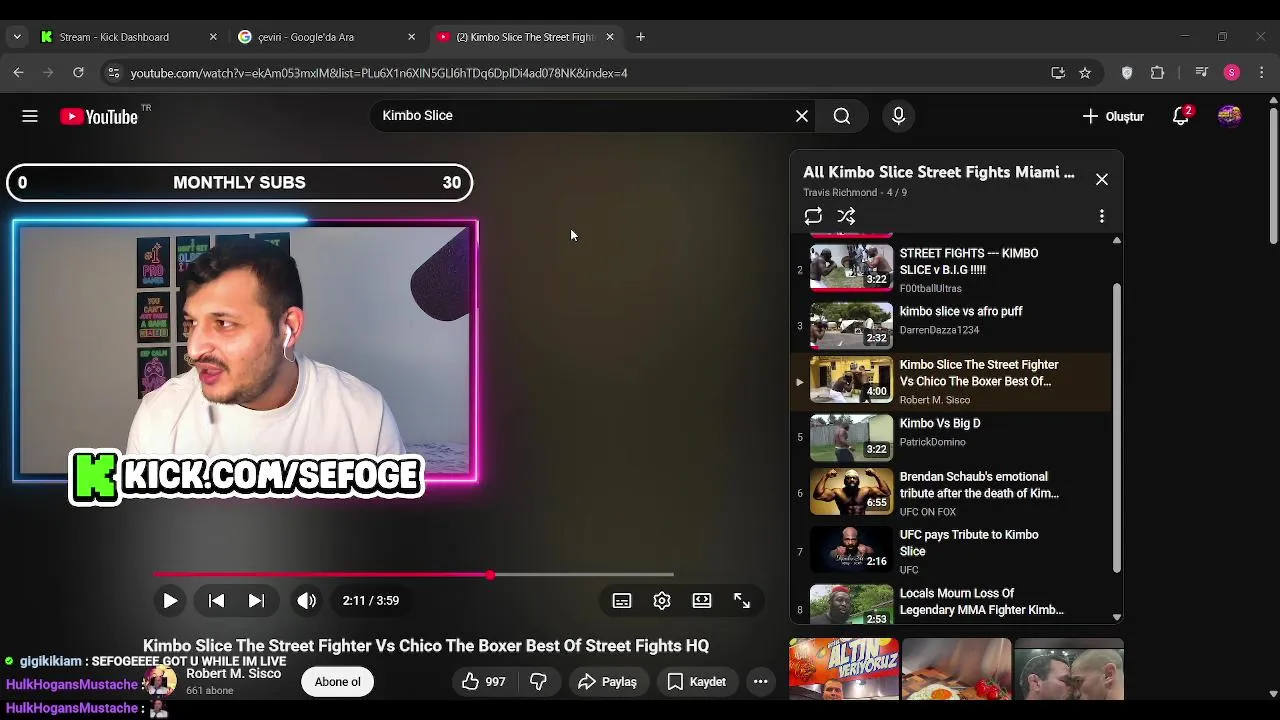Open the tab search dropdown arrow
This screenshot has height=720, width=1280.
coord(16,37)
